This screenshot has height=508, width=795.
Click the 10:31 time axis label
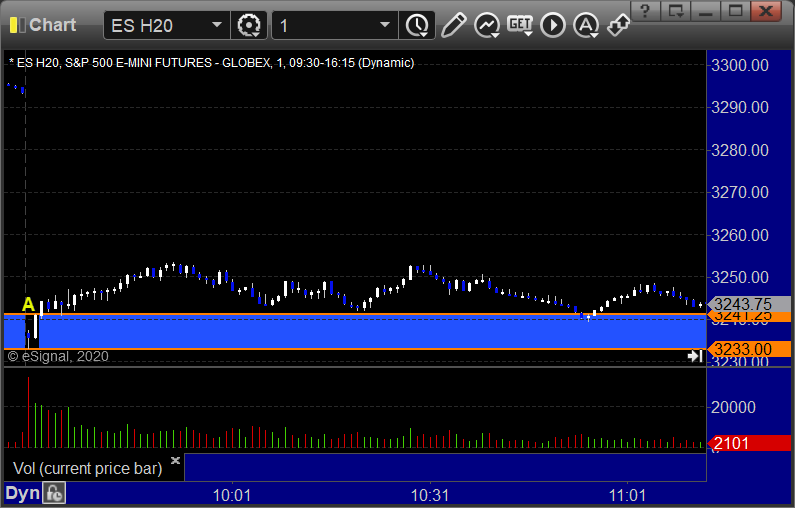(x=429, y=495)
